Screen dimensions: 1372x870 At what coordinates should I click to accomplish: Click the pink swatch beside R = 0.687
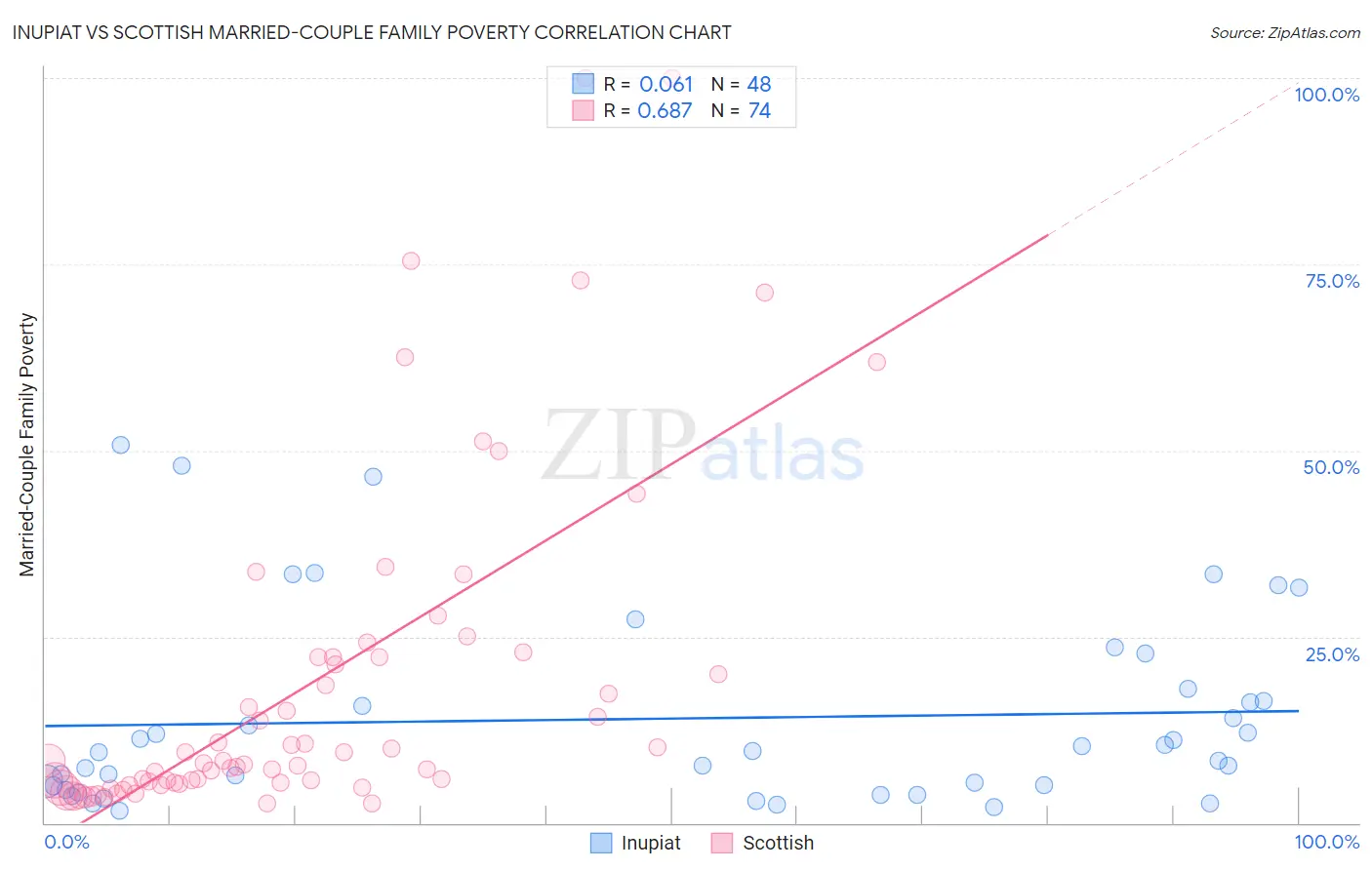[x=583, y=110]
